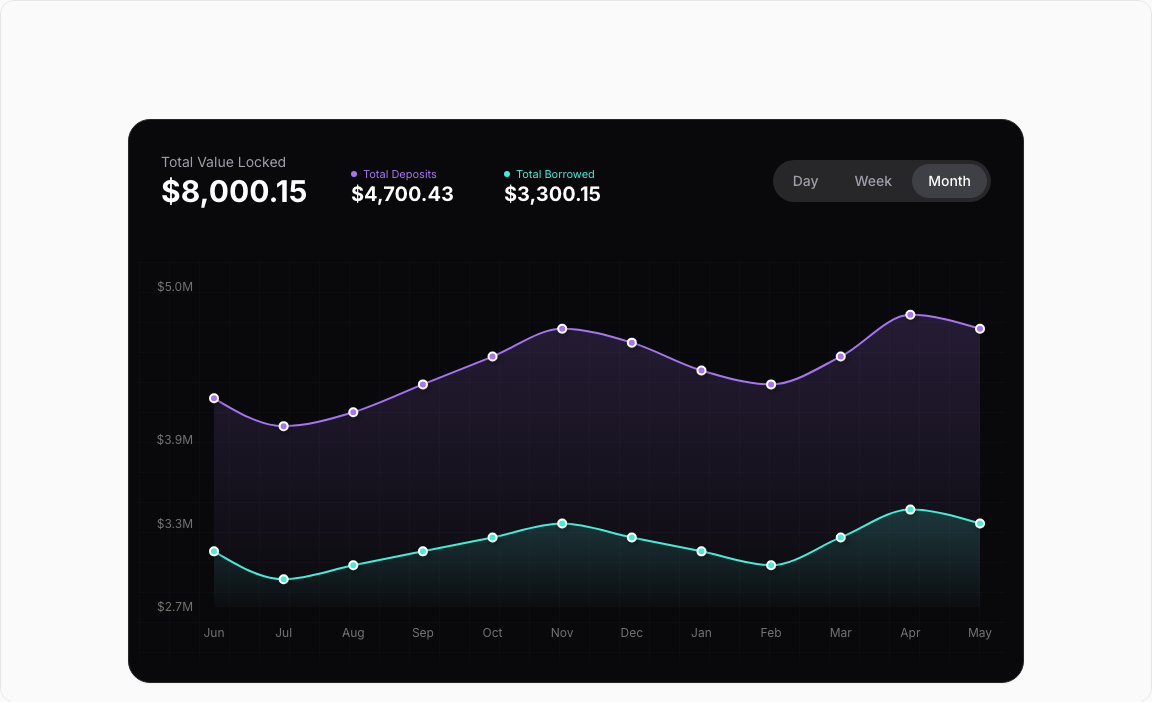Click the purple deposits point for Jul

coord(284,426)
